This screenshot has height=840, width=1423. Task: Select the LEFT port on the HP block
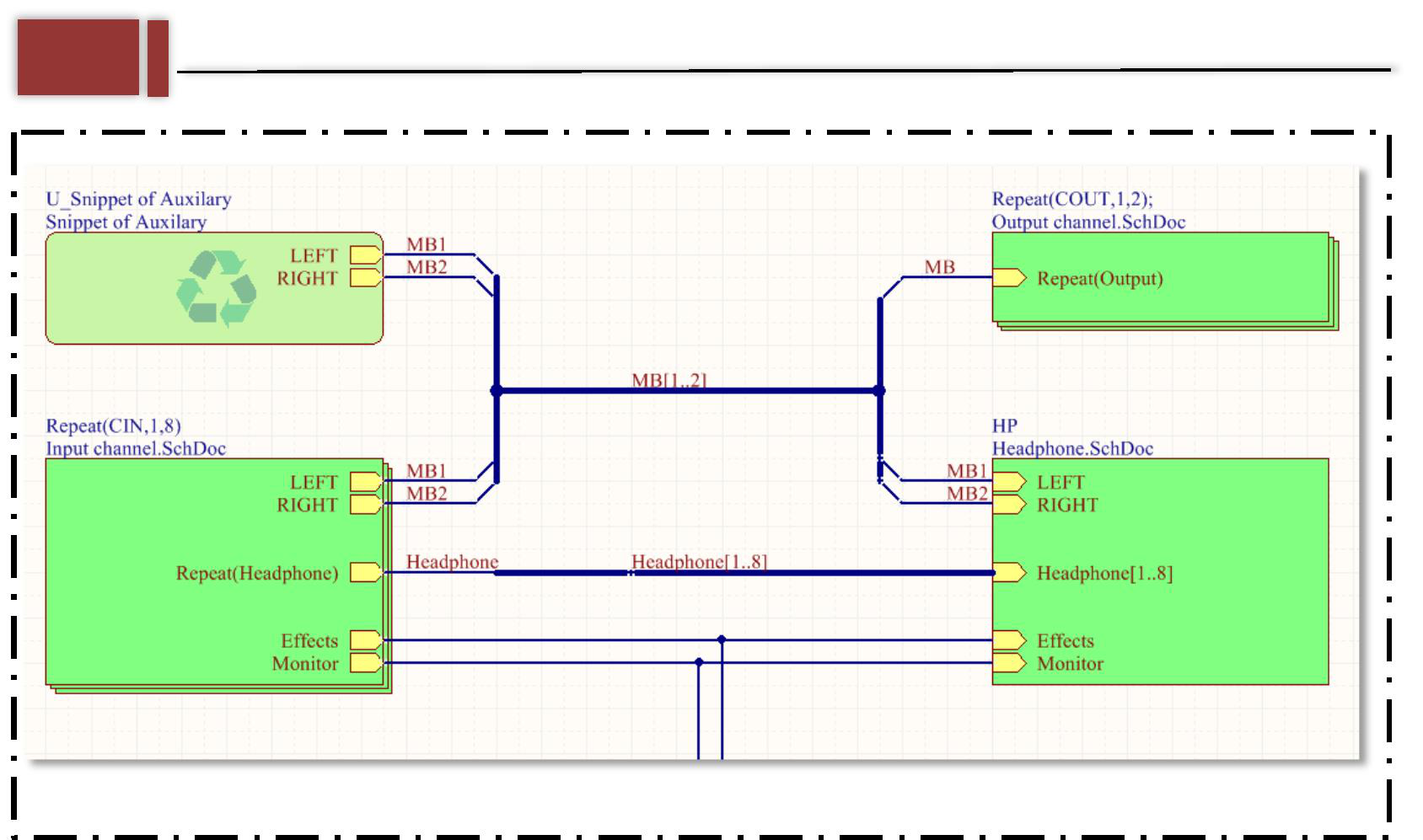coord(1009,482)
